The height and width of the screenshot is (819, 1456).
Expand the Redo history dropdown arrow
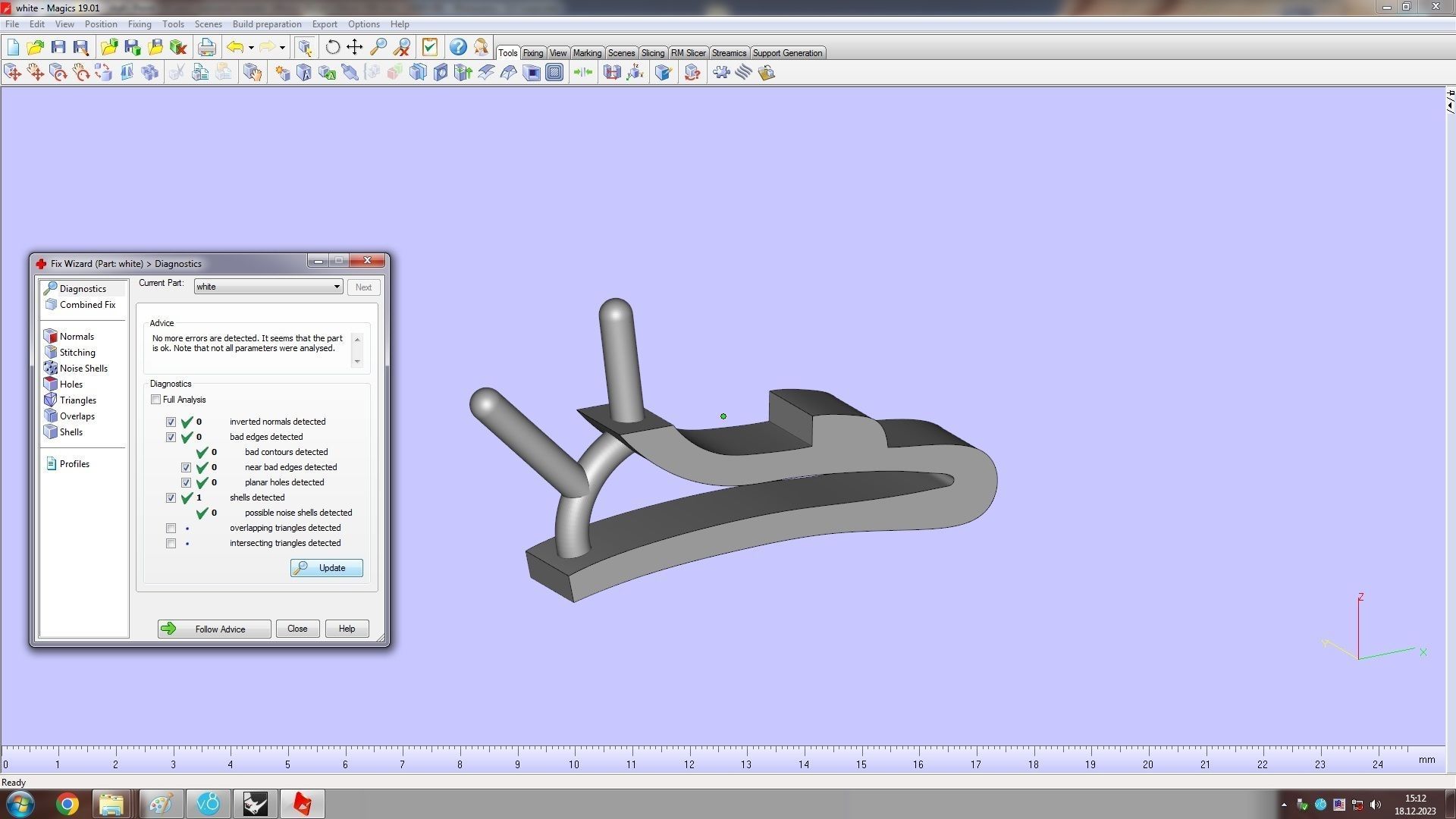click(282, 48)
